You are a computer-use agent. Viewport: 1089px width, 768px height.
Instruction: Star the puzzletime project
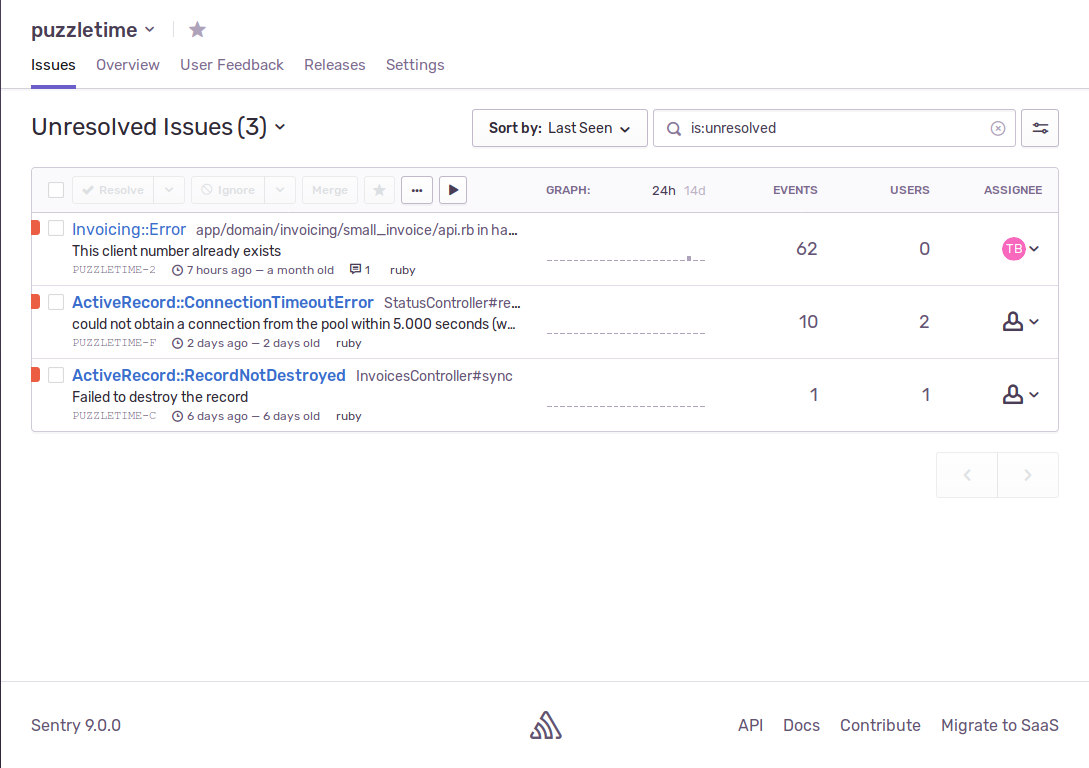click(197, 29)
